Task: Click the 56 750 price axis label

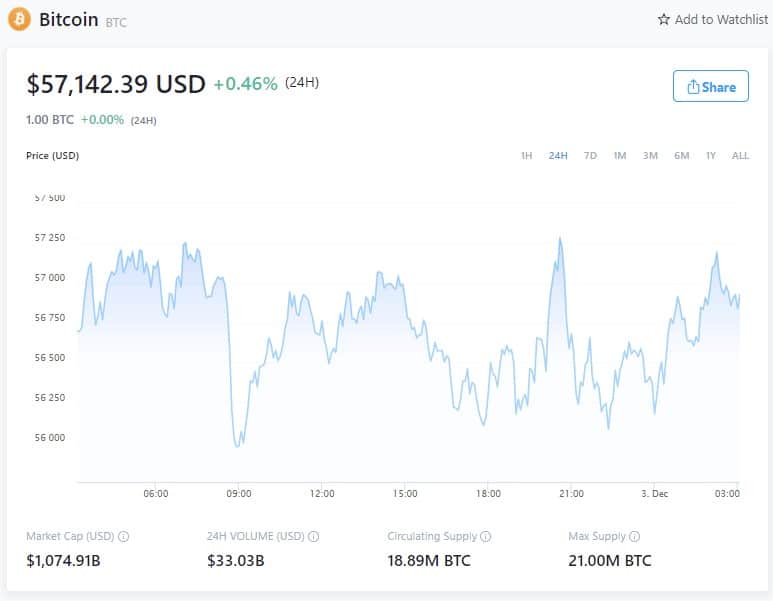Action: point(50,318)
